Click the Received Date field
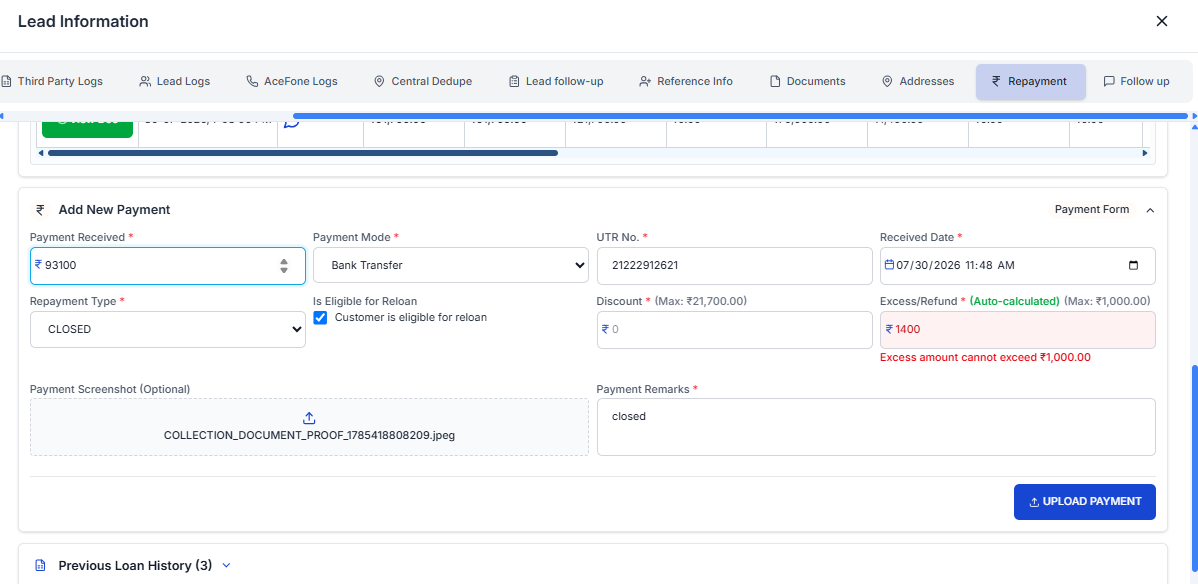 (1018, 265)
